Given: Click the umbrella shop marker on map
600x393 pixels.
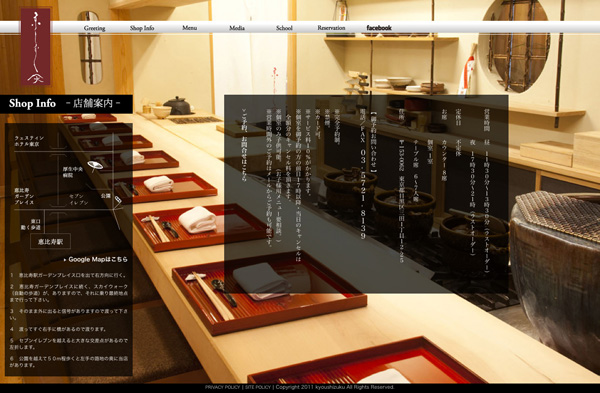Looking at the screenshot, I should point(95,165).
